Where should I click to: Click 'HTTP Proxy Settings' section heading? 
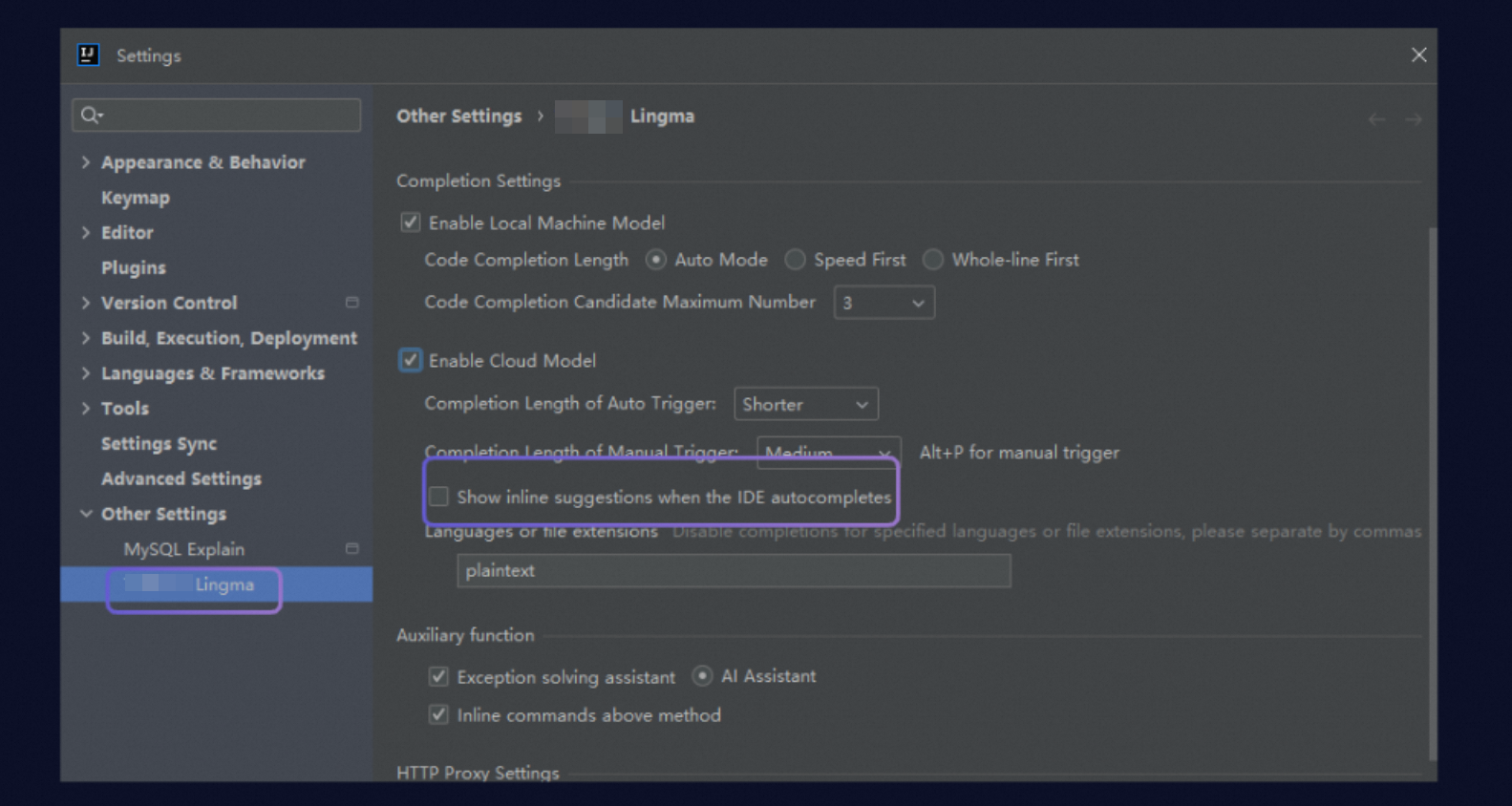point(478,773)
